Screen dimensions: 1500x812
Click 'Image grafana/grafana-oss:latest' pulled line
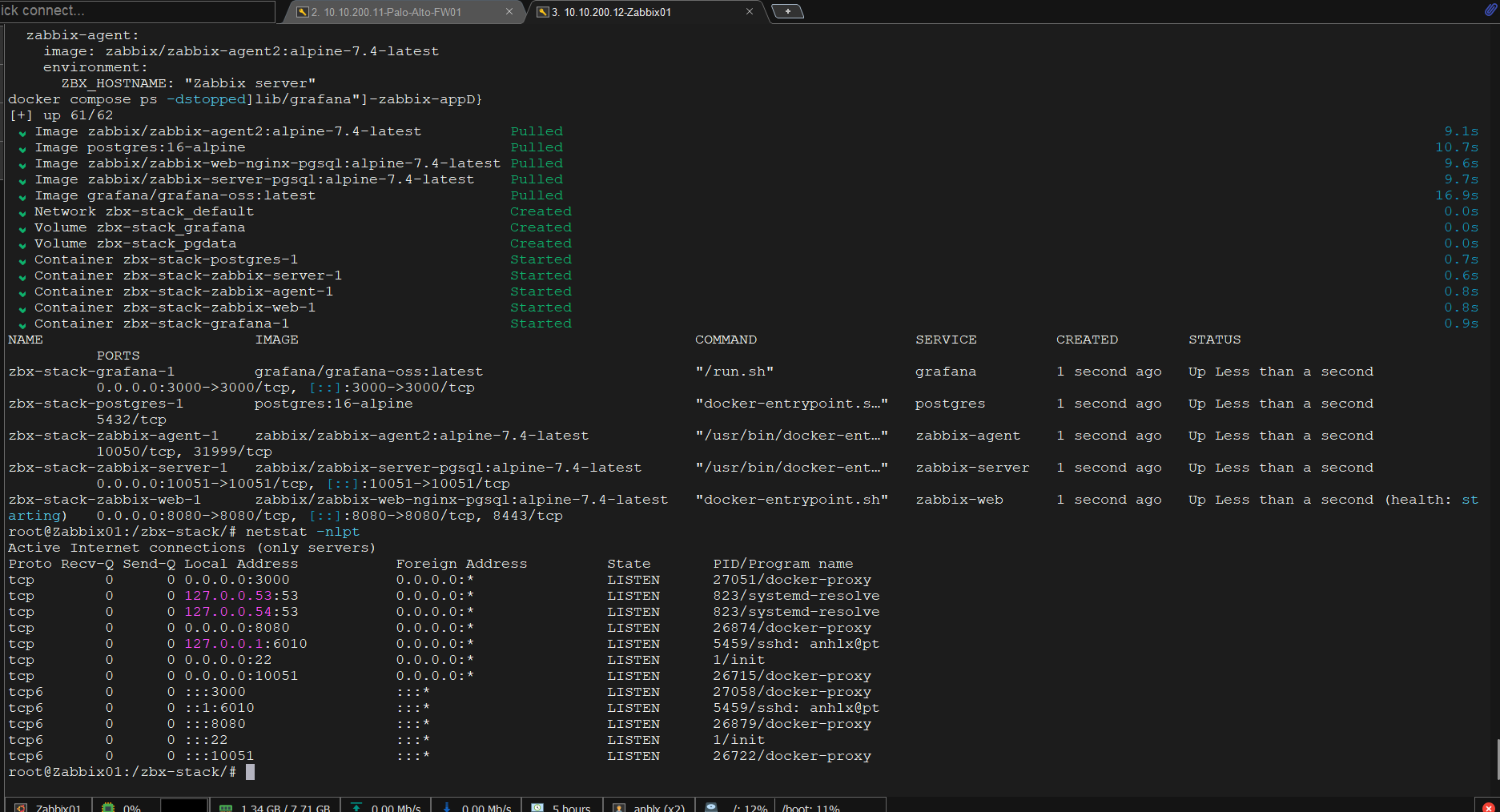175,195
